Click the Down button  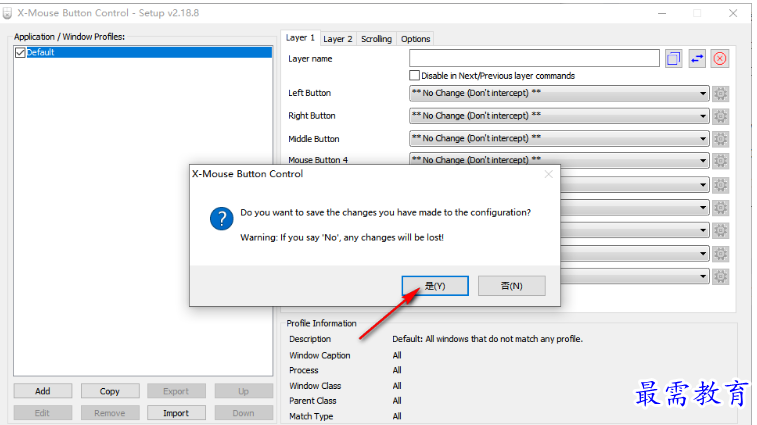pyautogui.click(x=243, y=413)
